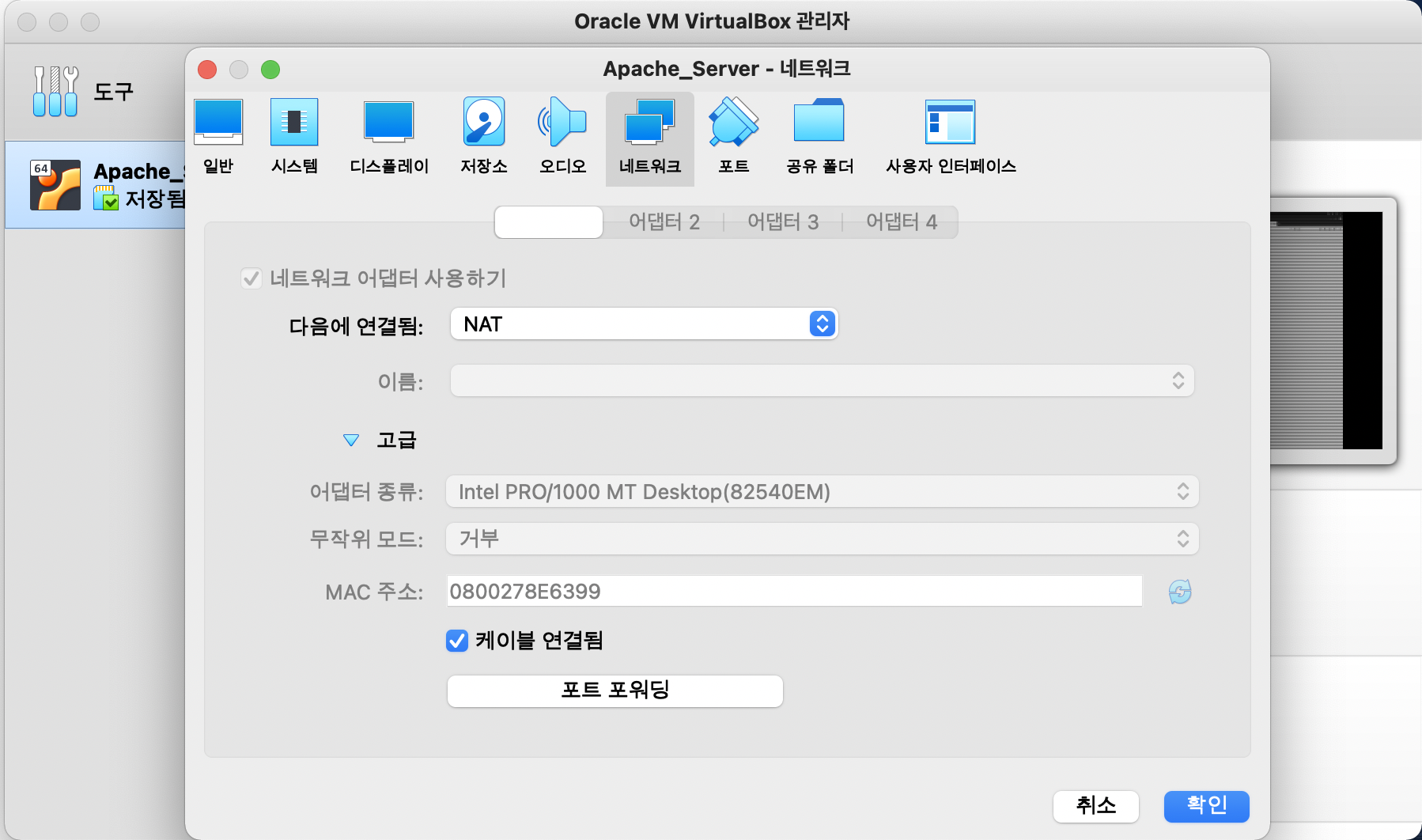The image size is (1422, 840).
Task: Click the saved-state icon beside 저장됨
Action: [x=106, y=198]
